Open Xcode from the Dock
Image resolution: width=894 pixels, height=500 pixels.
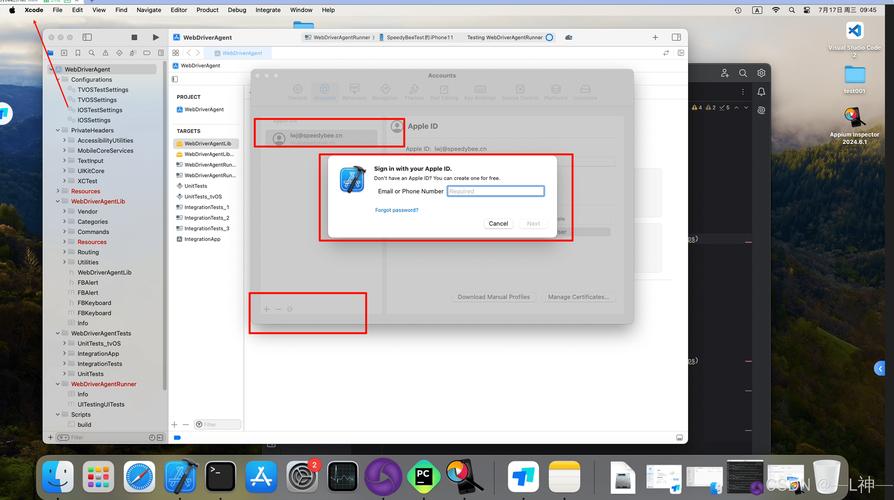(x=181, y=477)
